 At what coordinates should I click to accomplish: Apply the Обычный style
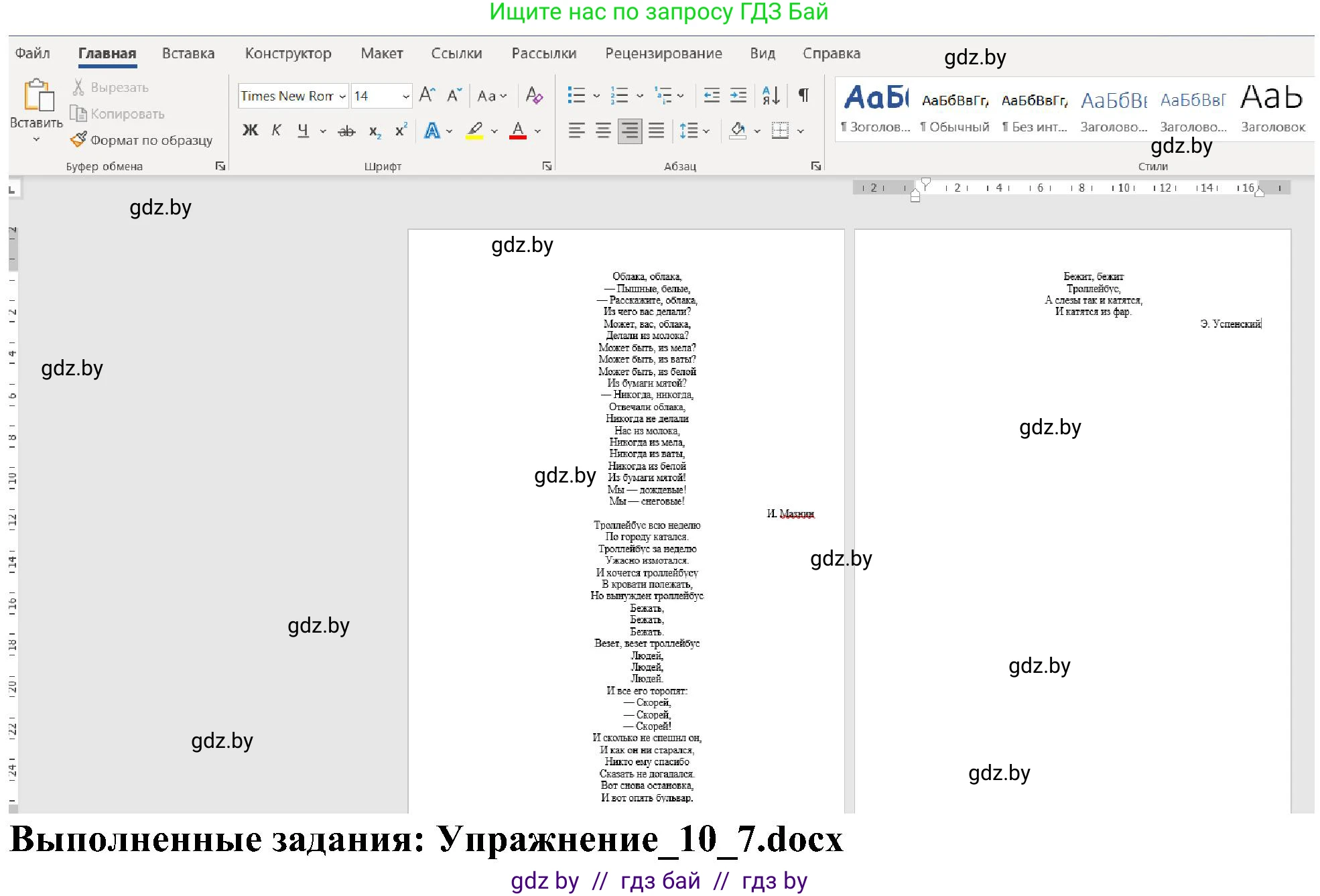956,107
